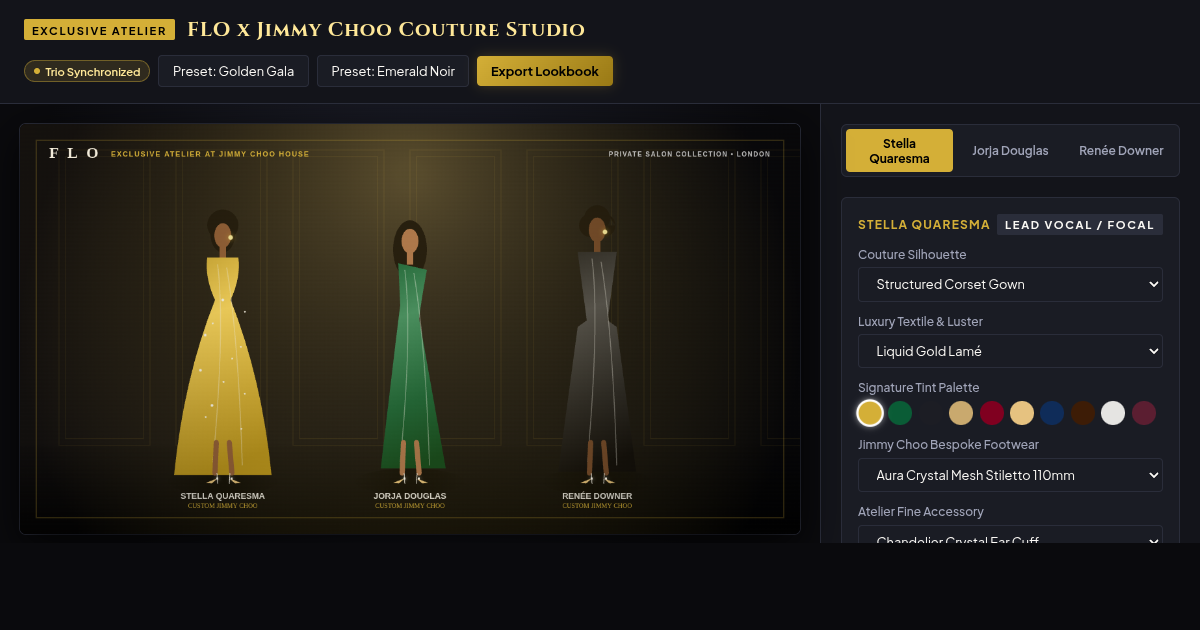This screenshot has width=1200, height=630.
Task: Select the burgundy wine tint swatch
Action: point(1144,413)
